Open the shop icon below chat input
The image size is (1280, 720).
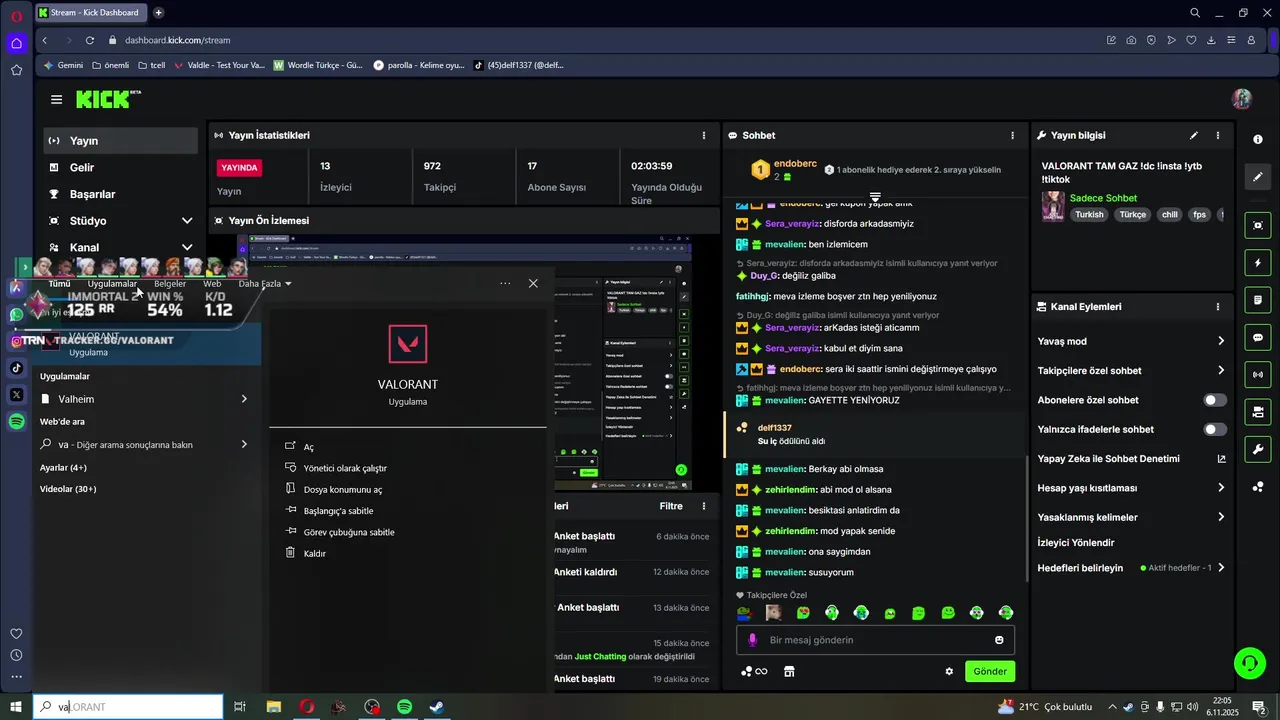pos(789,671)
